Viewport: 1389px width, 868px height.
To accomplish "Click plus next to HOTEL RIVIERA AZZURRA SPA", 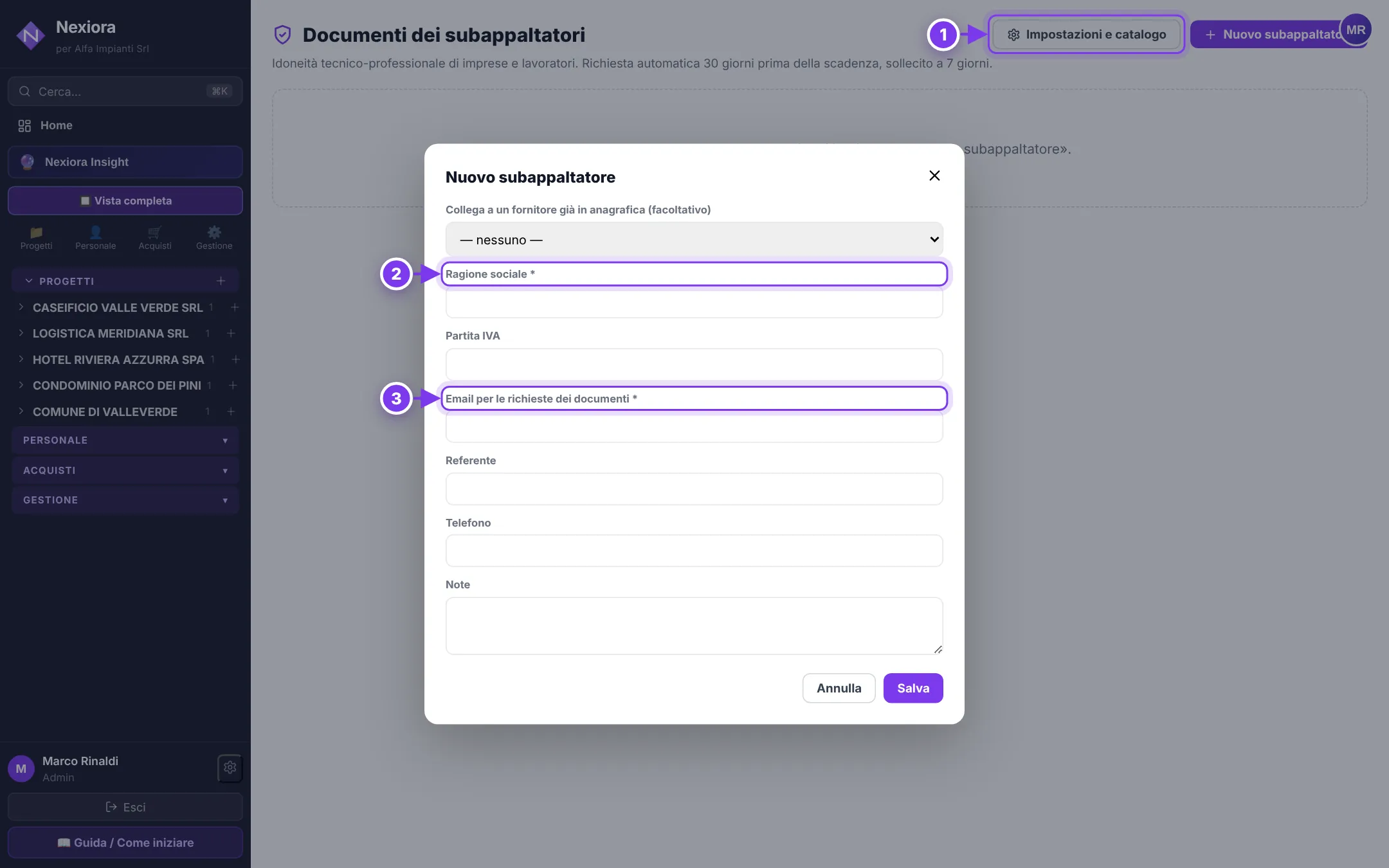I will tap(235, 359).
